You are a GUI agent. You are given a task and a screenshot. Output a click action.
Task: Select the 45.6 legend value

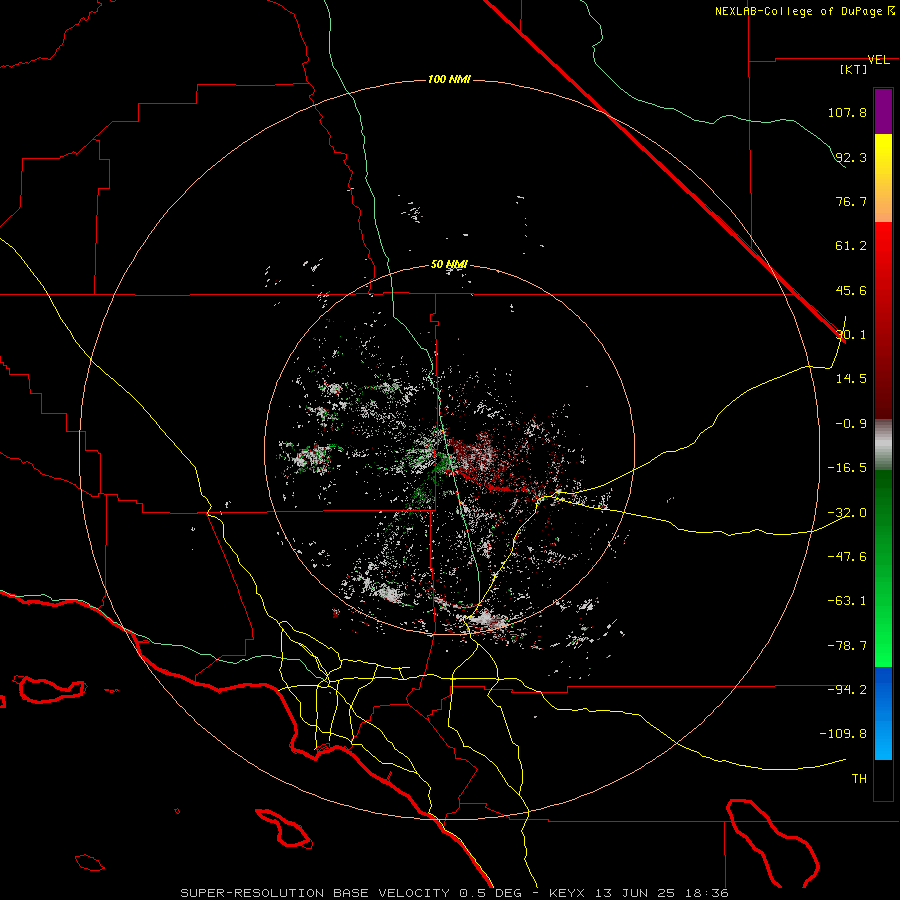[x=851, y=290]
